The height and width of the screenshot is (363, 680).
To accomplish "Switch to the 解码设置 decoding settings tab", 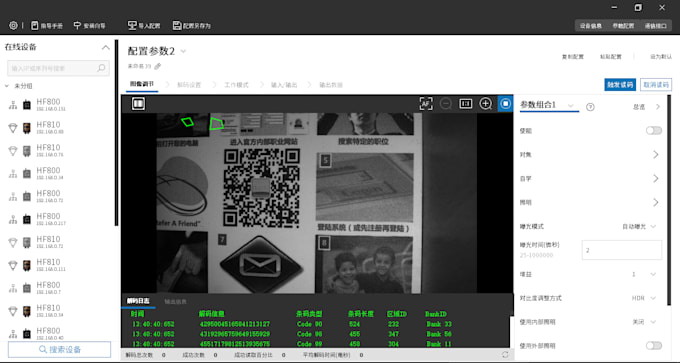I will coord(189,85).
